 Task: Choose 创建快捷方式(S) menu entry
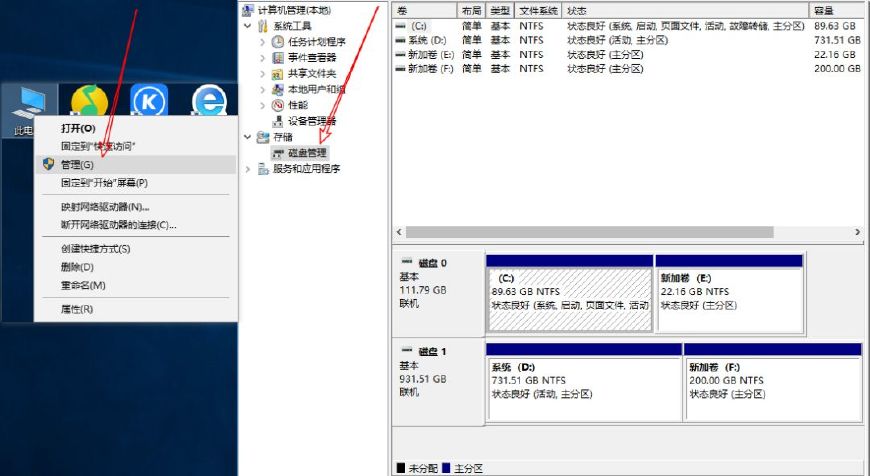135,249
